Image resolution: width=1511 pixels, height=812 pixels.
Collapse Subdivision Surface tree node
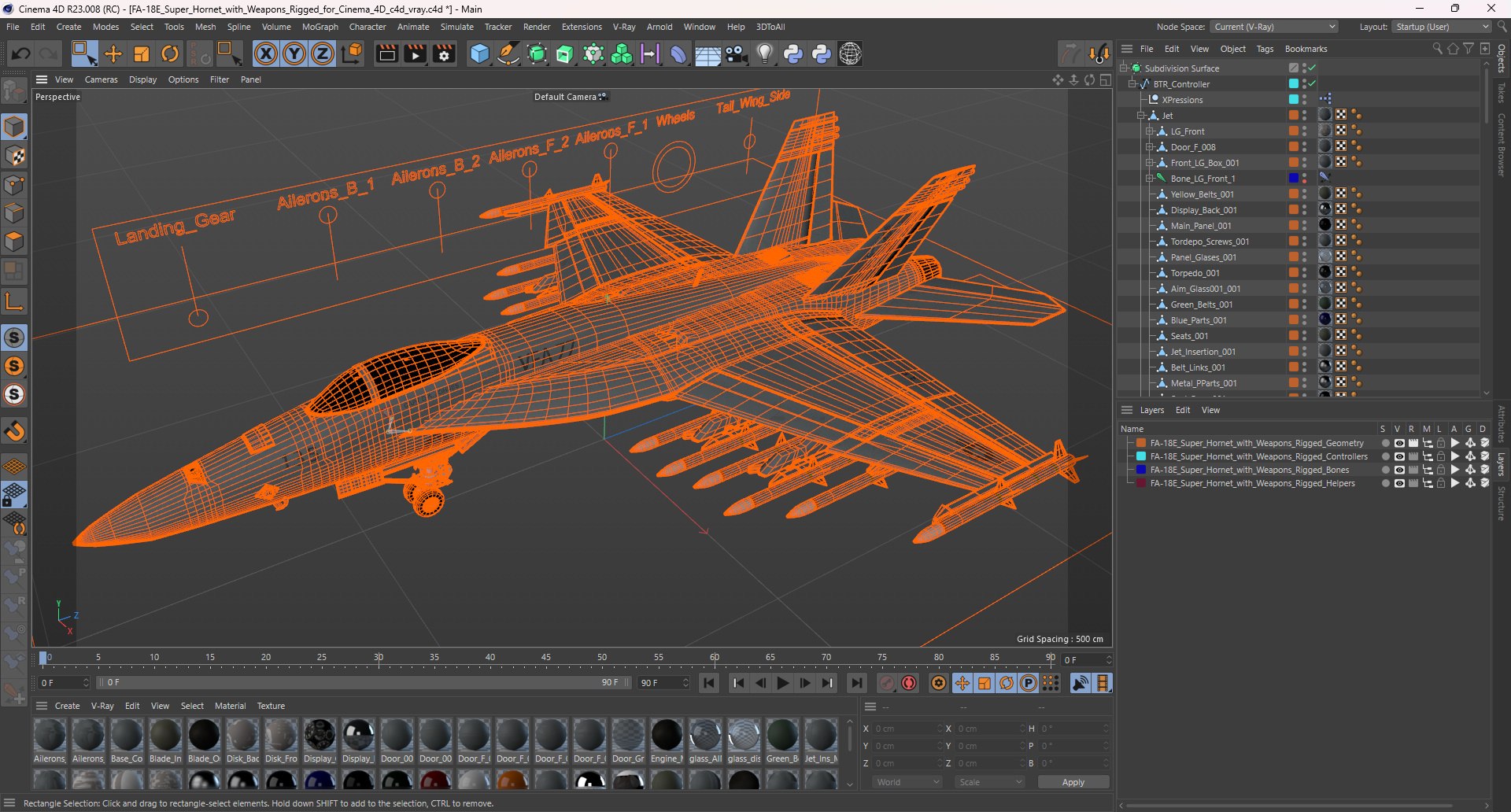(x=1125, y=68)
